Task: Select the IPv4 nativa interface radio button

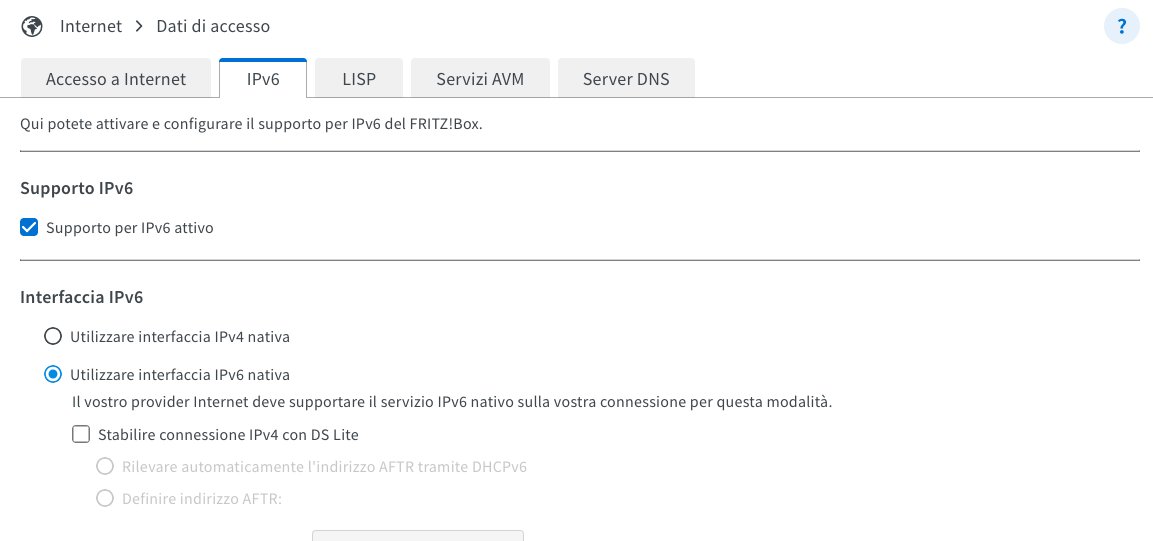Action: (x=52, y=336)
